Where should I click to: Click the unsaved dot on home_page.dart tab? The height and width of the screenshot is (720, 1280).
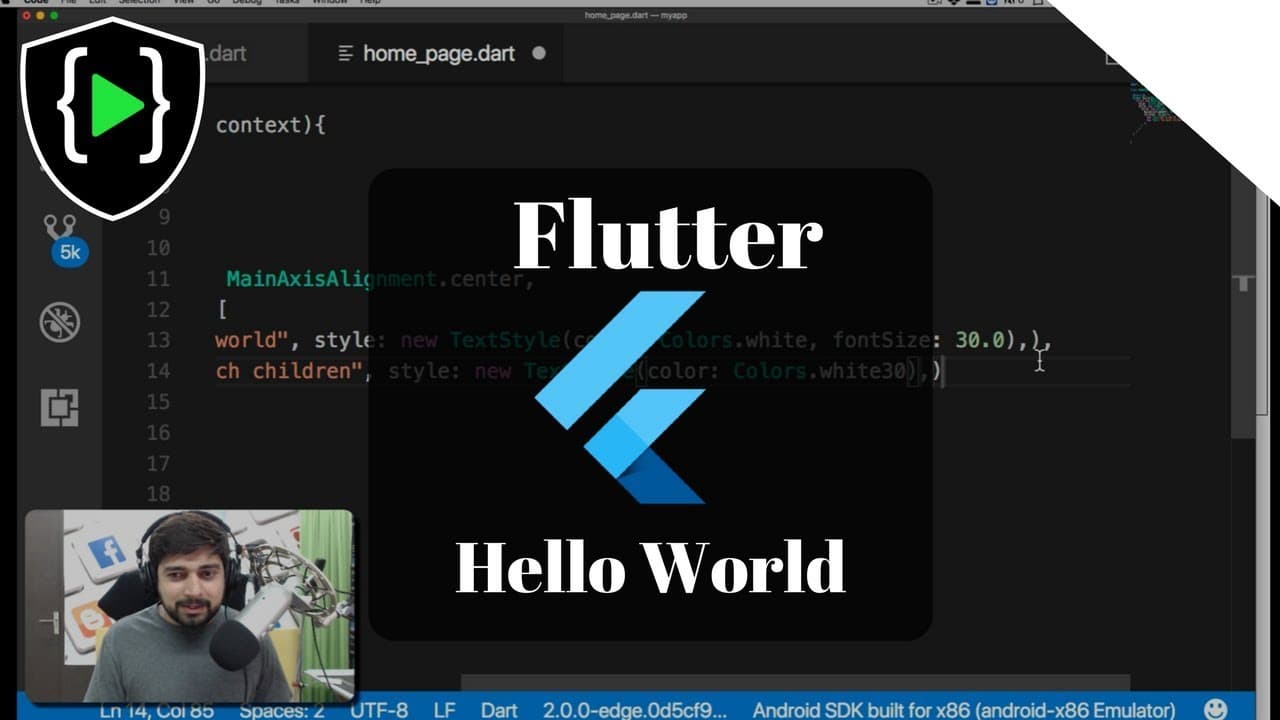point(539,53)
